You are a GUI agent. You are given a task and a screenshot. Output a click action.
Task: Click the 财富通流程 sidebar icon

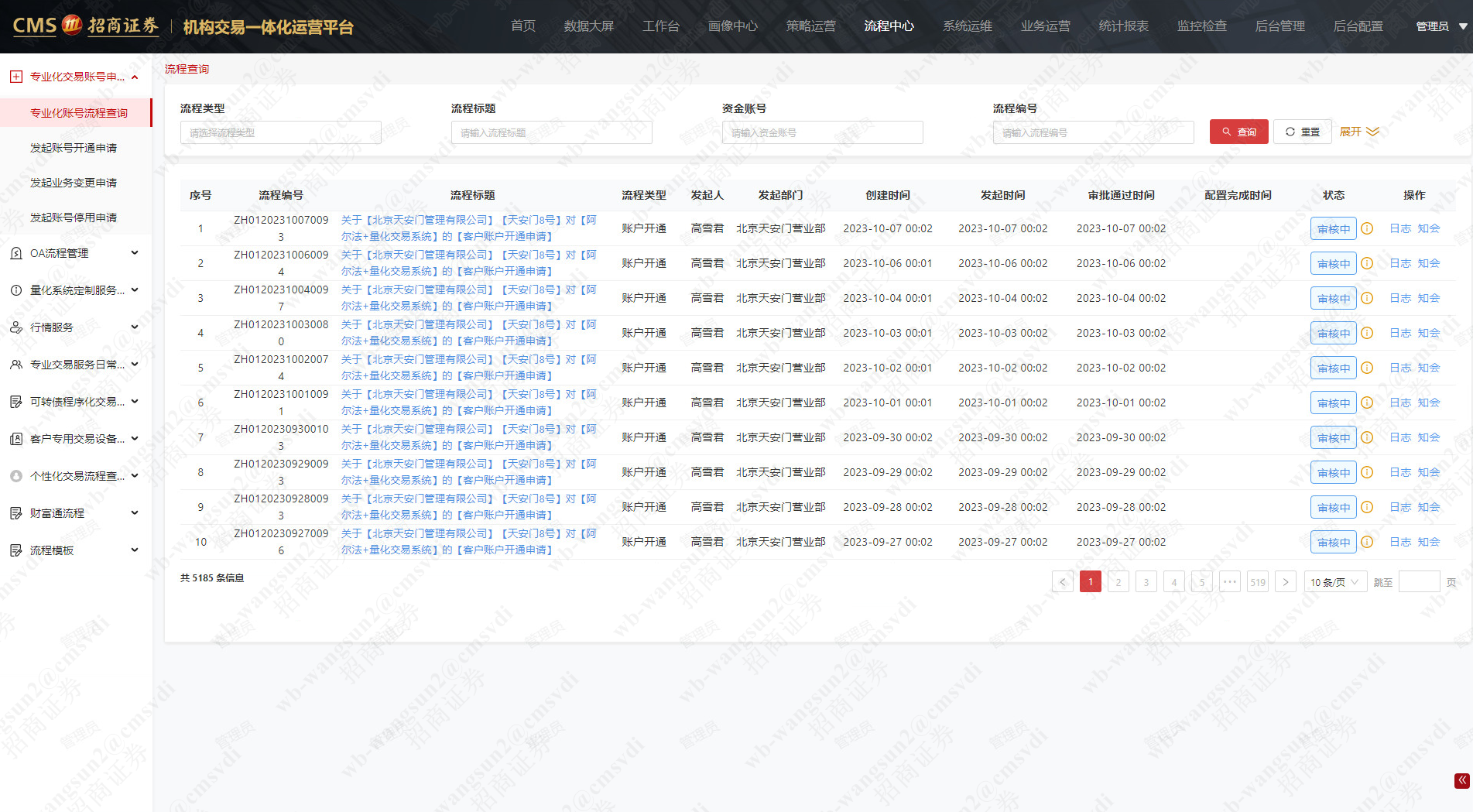click(x=16, y=513)
